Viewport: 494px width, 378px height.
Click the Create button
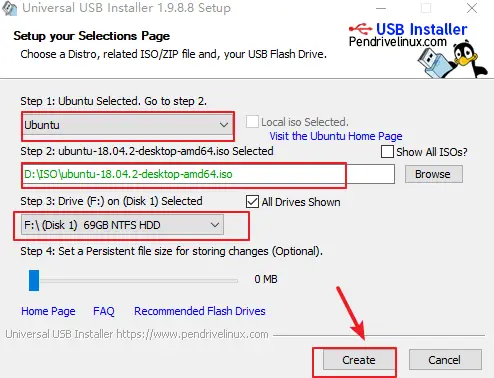[358, 360]
